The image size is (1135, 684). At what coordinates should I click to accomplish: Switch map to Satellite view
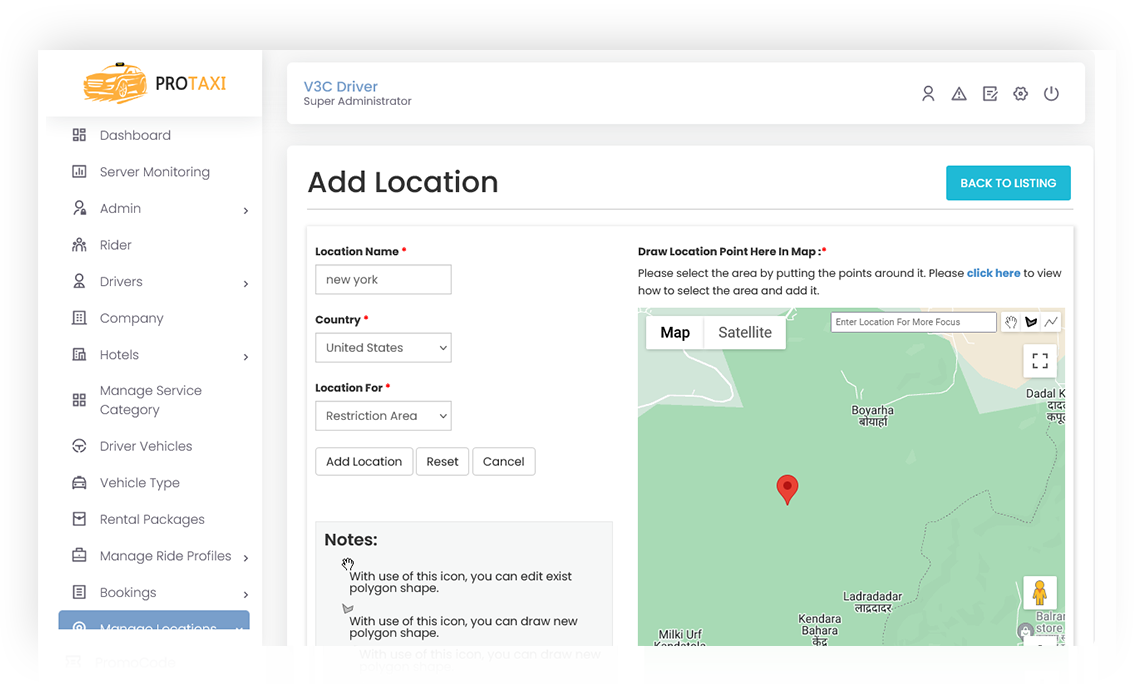(x=745, y=332)
